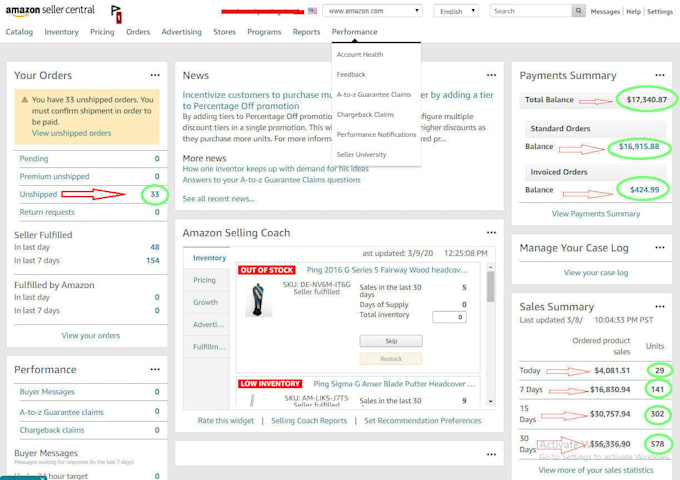Viewport: 680px width, 480px height.
Task: Open the Stores menu
Action: pyautogui.click(x=224, y=32)
